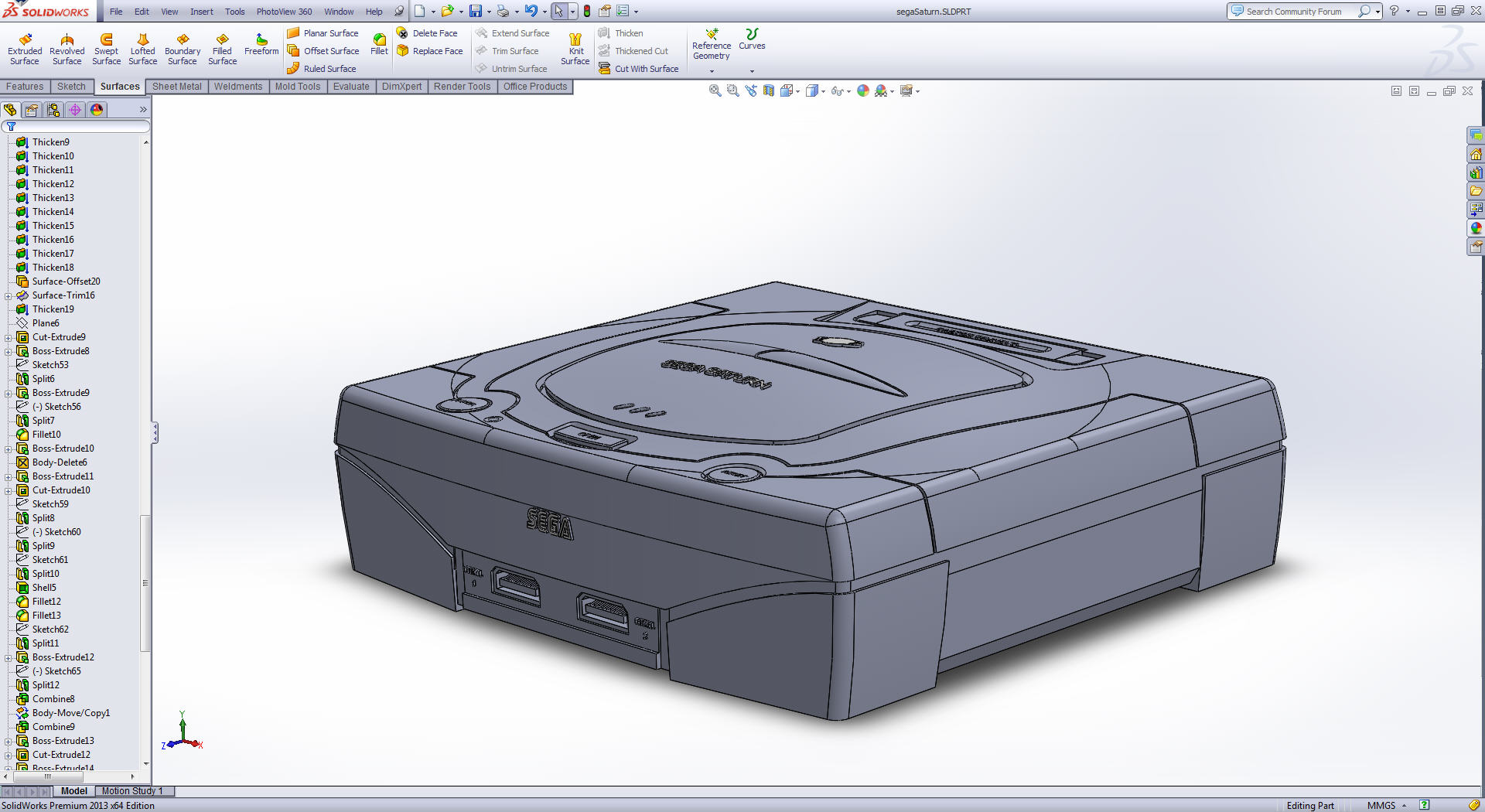Screen dimensions: 1485x812
Task: Open the Appearances task pane icon
Action: pyautogui.click(x=1476, y=228)
